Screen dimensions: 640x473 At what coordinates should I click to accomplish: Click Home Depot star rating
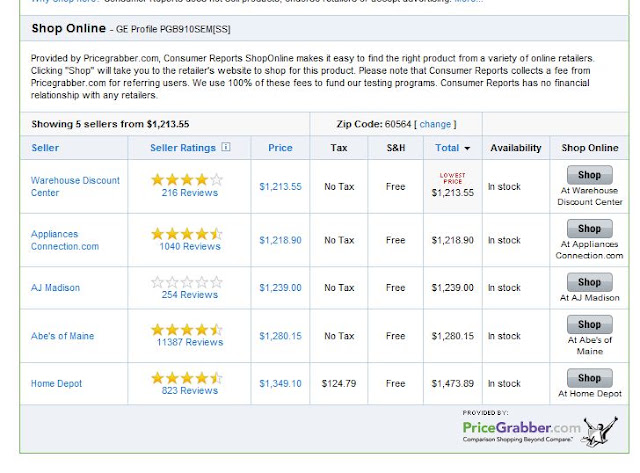[187, 378]
